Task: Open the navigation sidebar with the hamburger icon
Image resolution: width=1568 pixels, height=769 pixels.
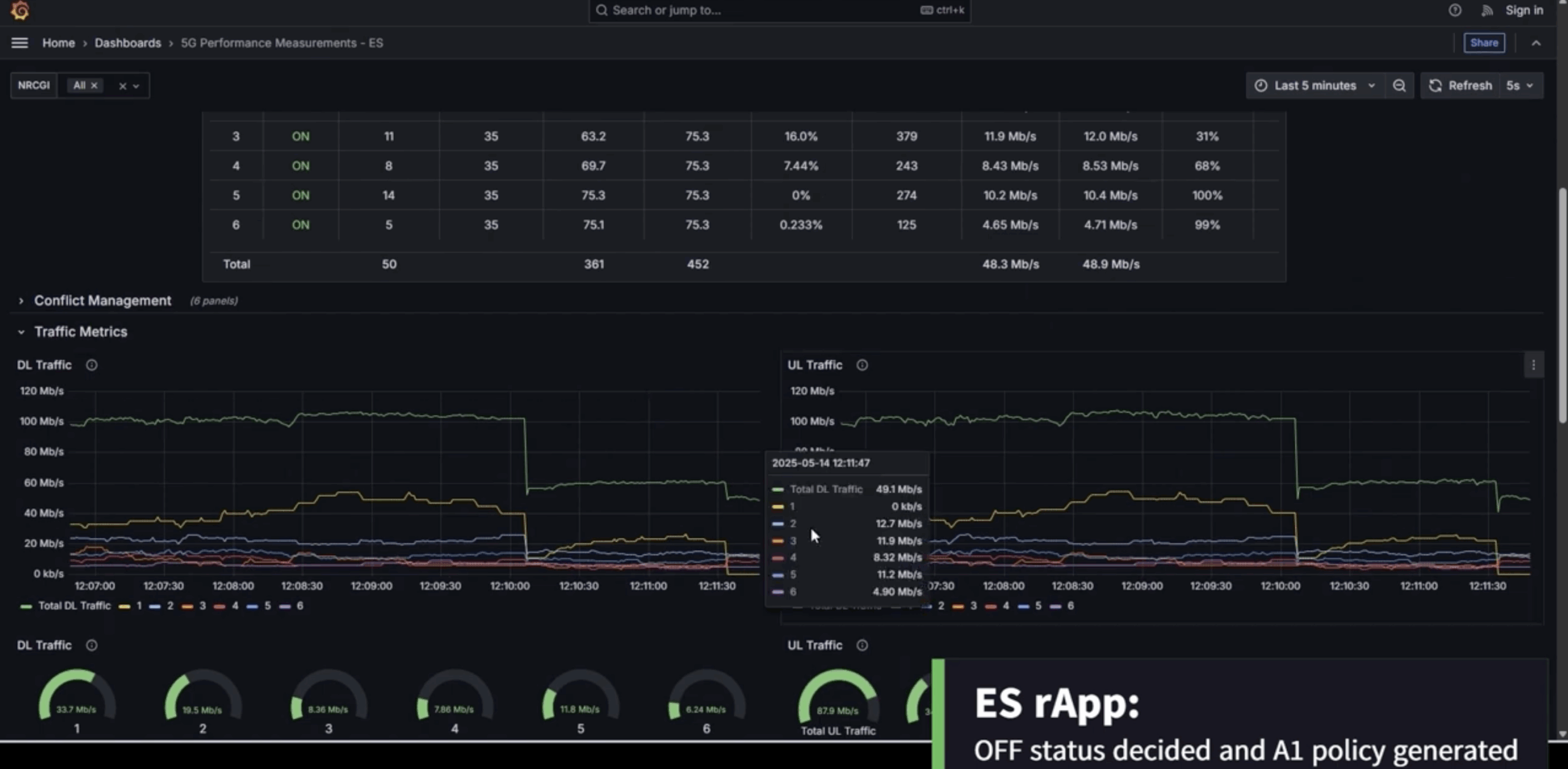Action: click(19, 42)
